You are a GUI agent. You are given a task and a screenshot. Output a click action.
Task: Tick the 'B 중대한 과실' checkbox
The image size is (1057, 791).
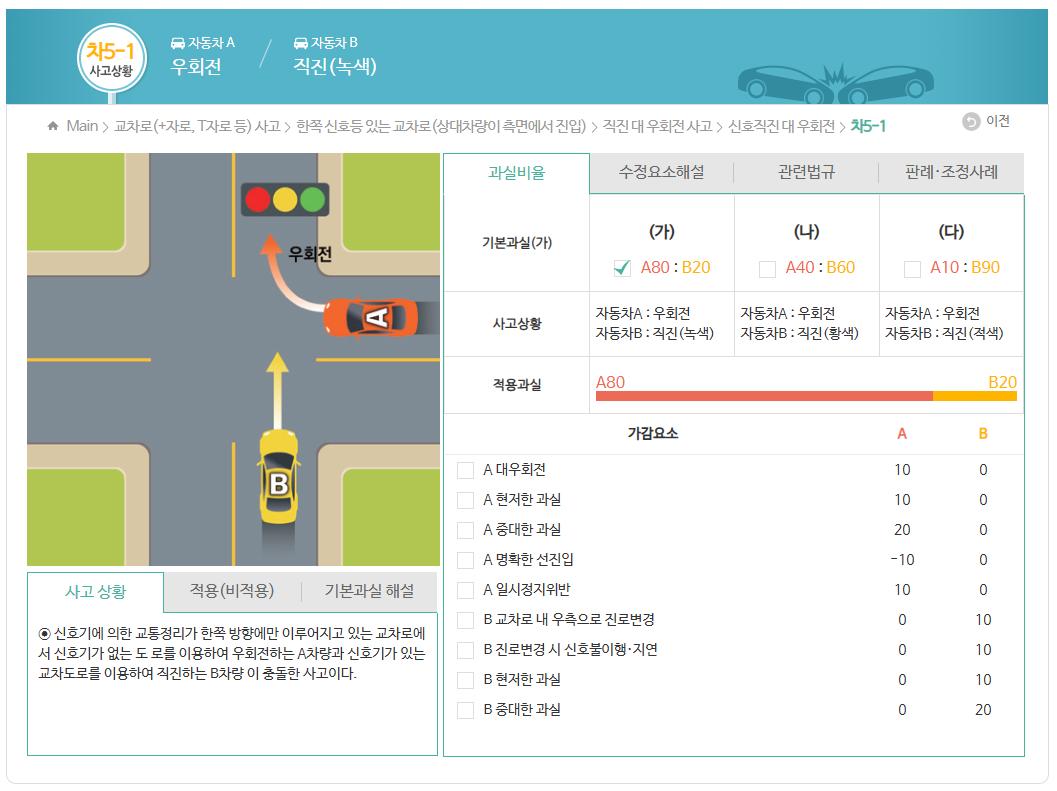coord(466,710)
